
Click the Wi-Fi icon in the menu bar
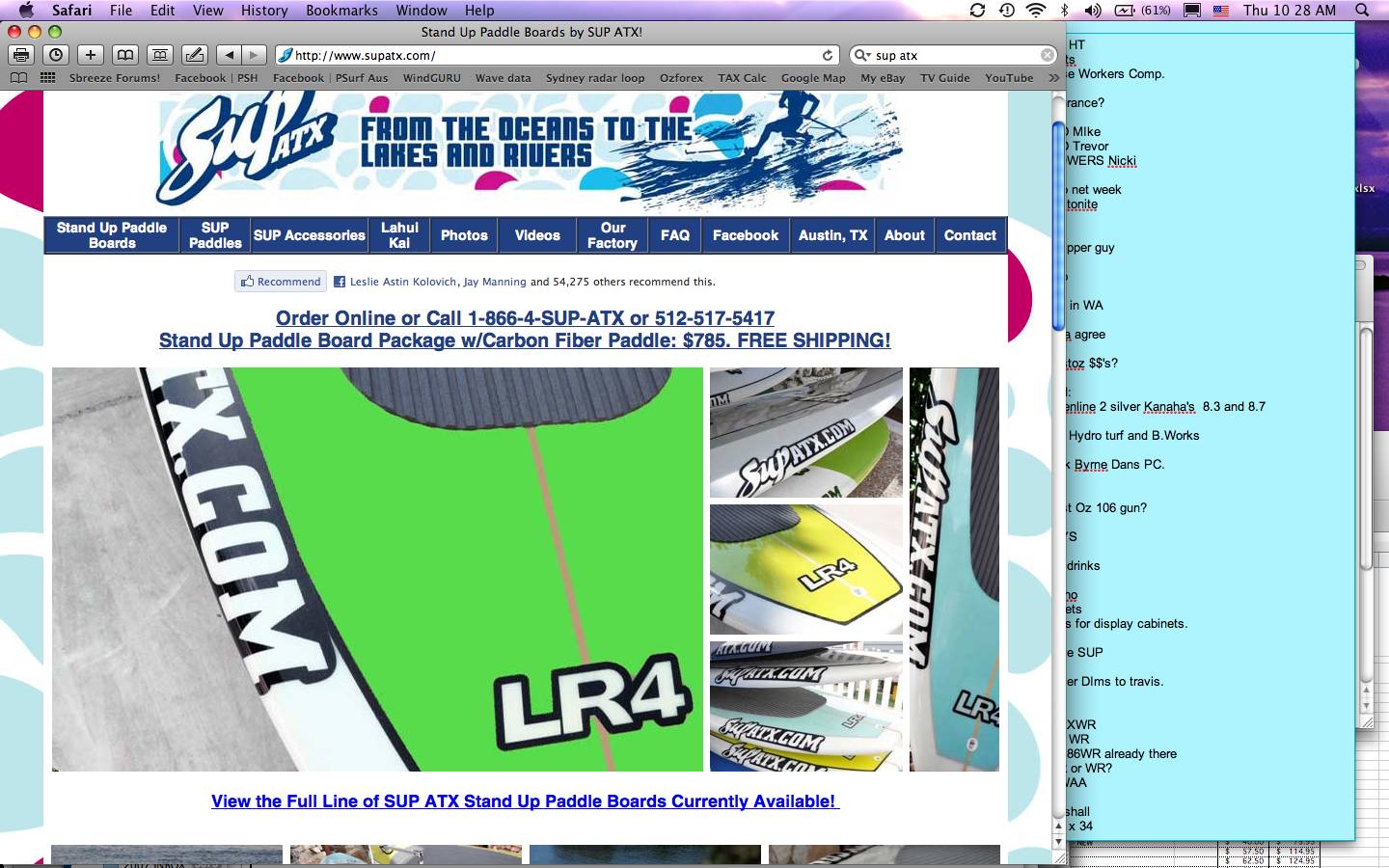pyautogui.click(x=1036, y=11)
